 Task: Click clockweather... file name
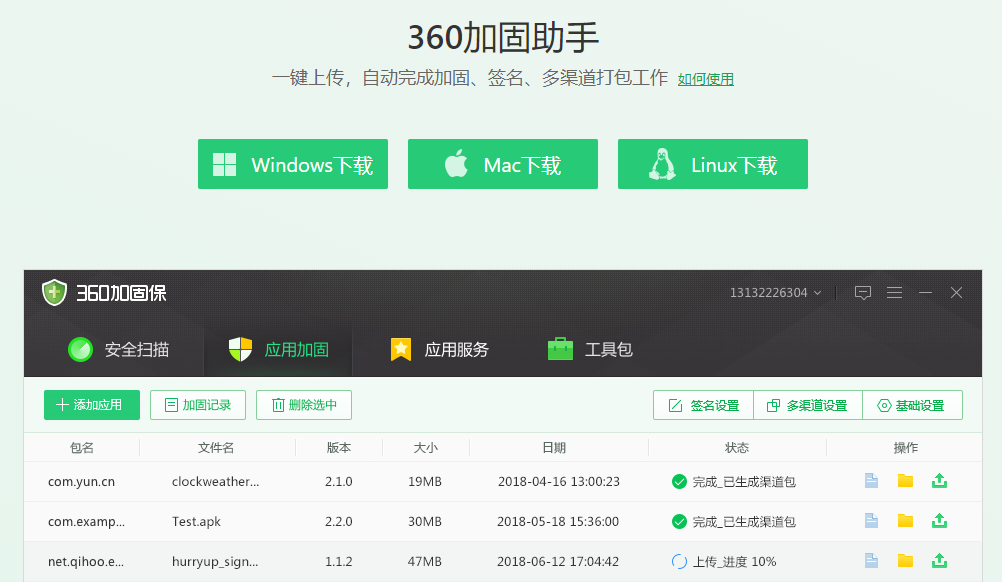coord(215,482)
